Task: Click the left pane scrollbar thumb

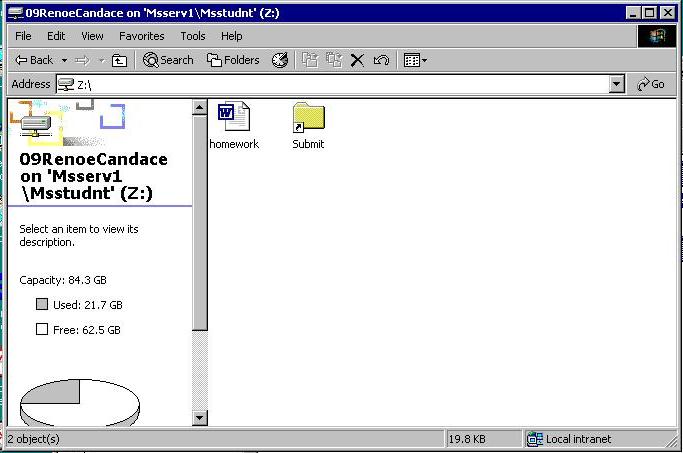Action: click(x=199, y=223)
